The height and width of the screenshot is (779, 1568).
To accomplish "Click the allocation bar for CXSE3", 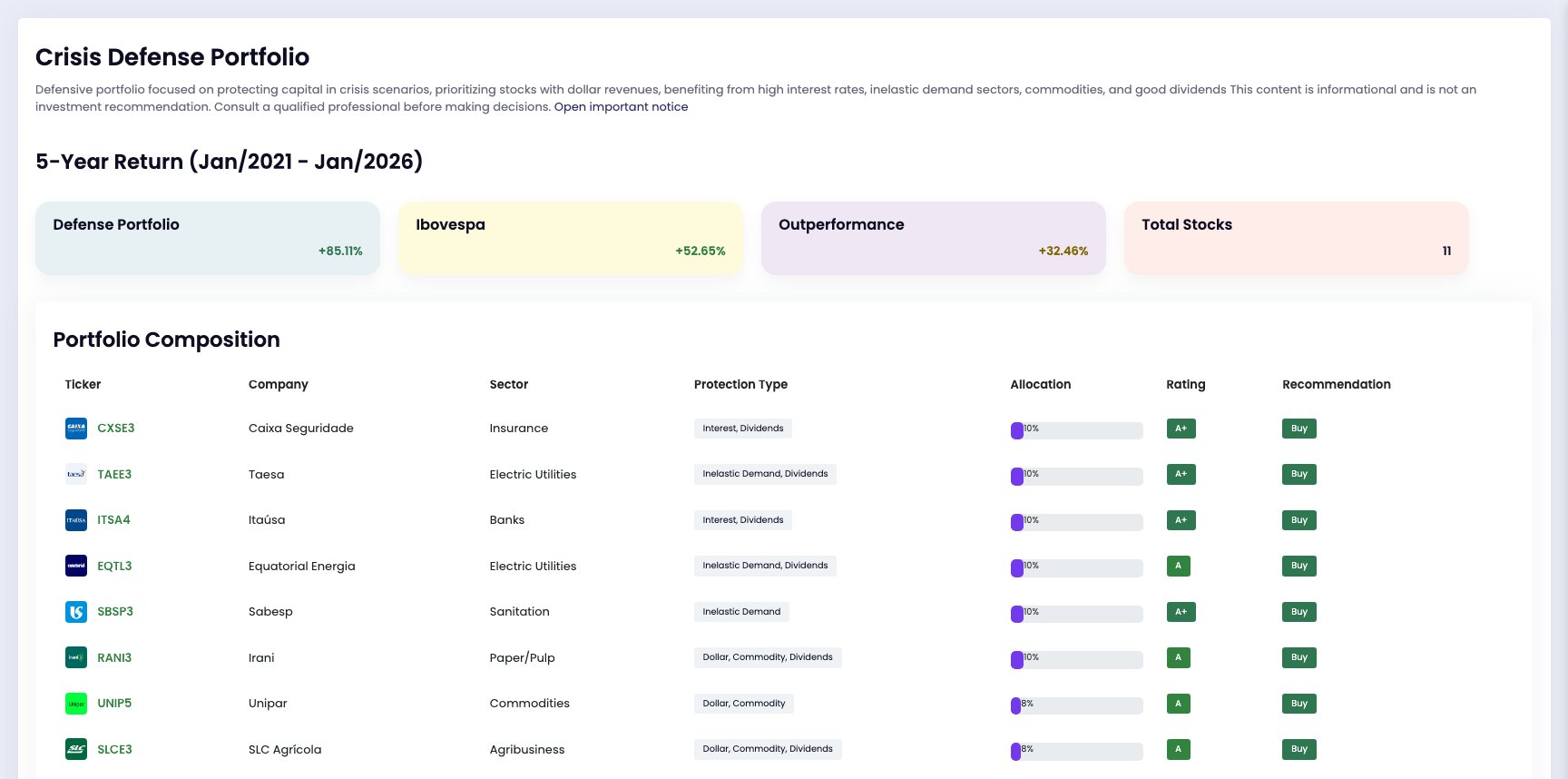I will point(1077,430).
